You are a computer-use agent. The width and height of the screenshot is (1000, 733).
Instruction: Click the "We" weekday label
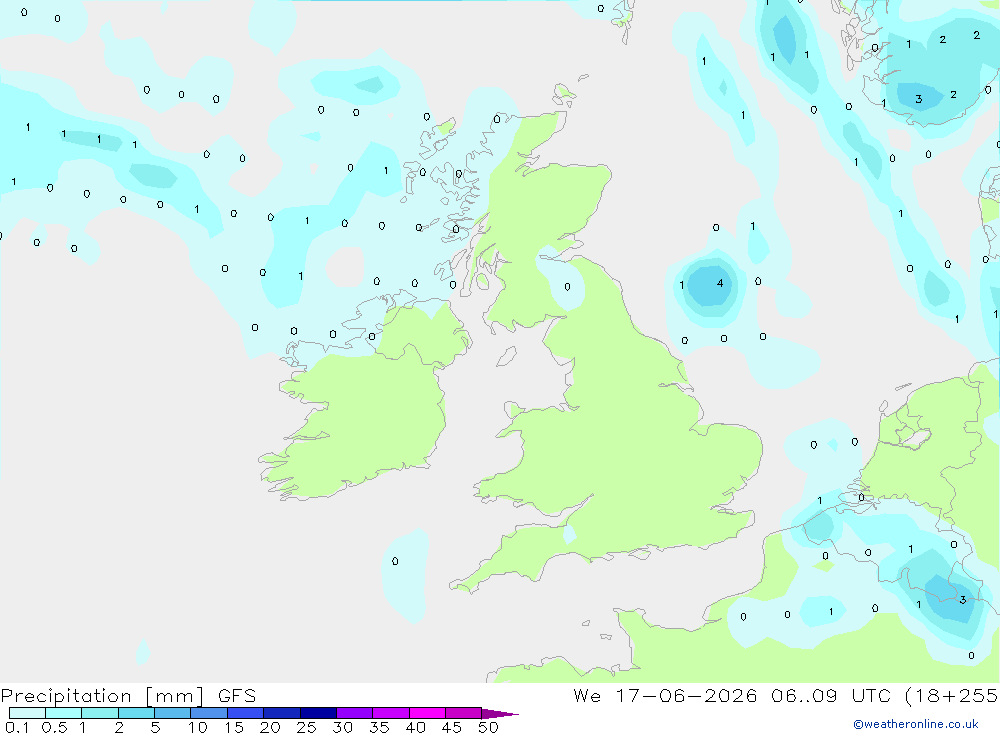click(587, 695)
